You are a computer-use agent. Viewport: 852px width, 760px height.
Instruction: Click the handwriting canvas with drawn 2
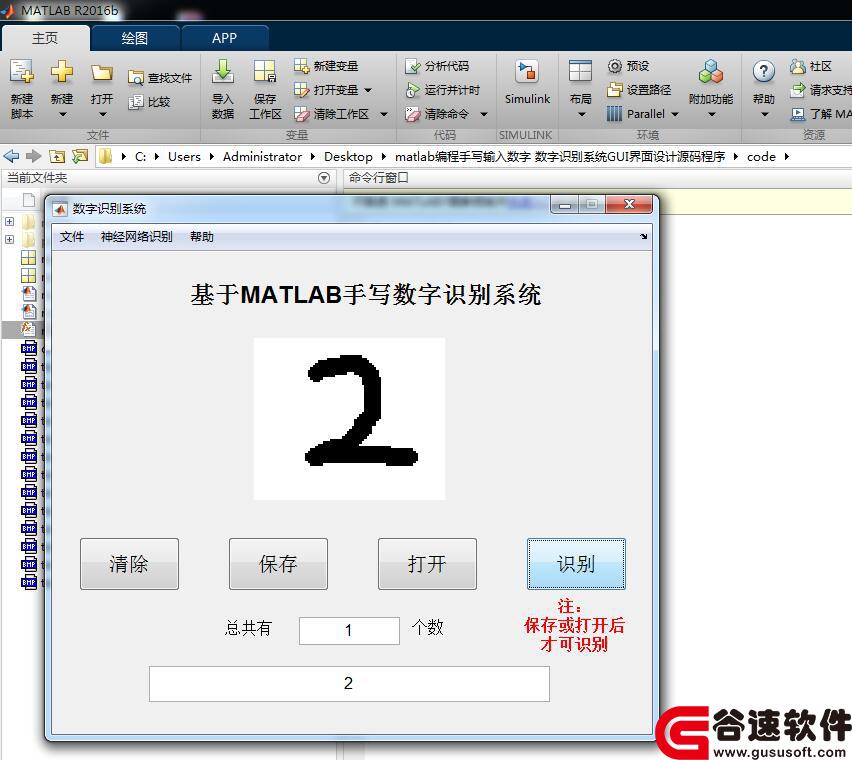click(x=349, y=419)
